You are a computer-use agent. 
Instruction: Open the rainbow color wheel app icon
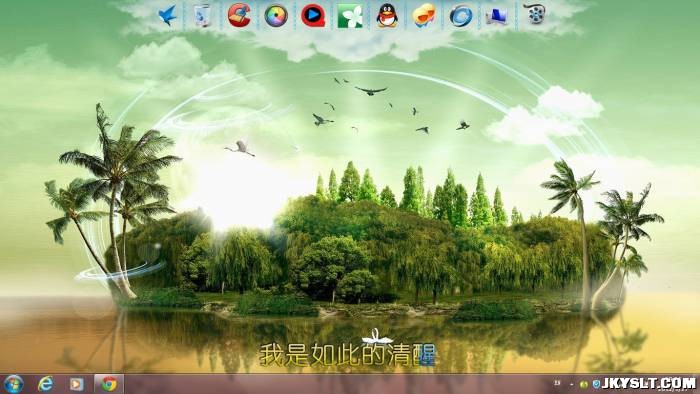pyautogui.click(x=276, y=16)
